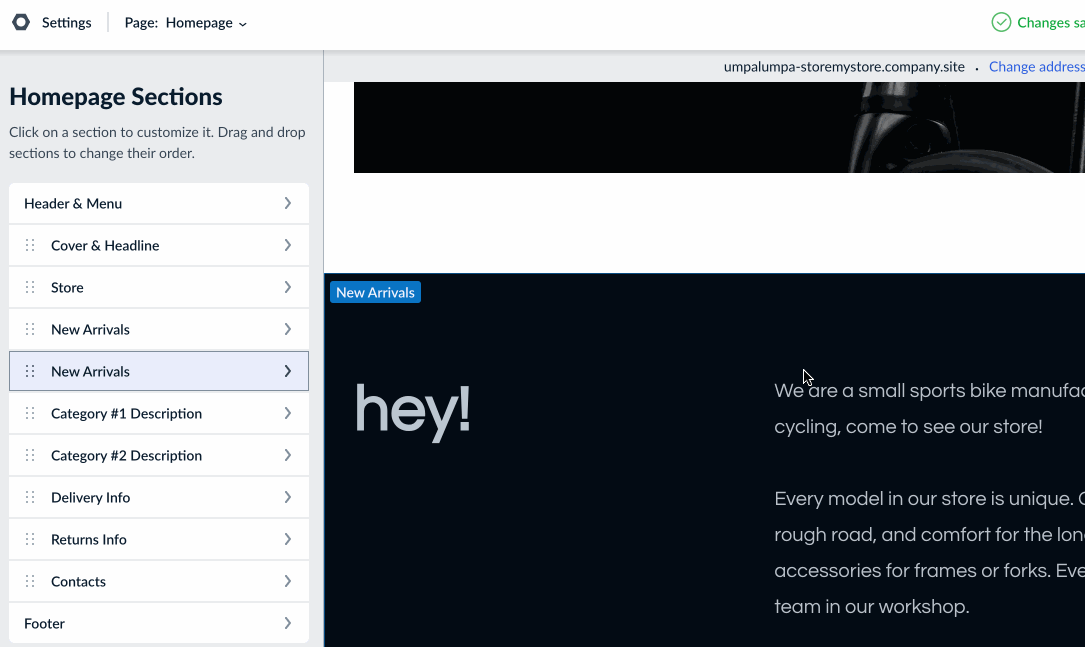Click the drag handle of the selected New Arrivals
Image resolution: width=1085 pixels, height=647 pixels.
(x=30, y=371)
